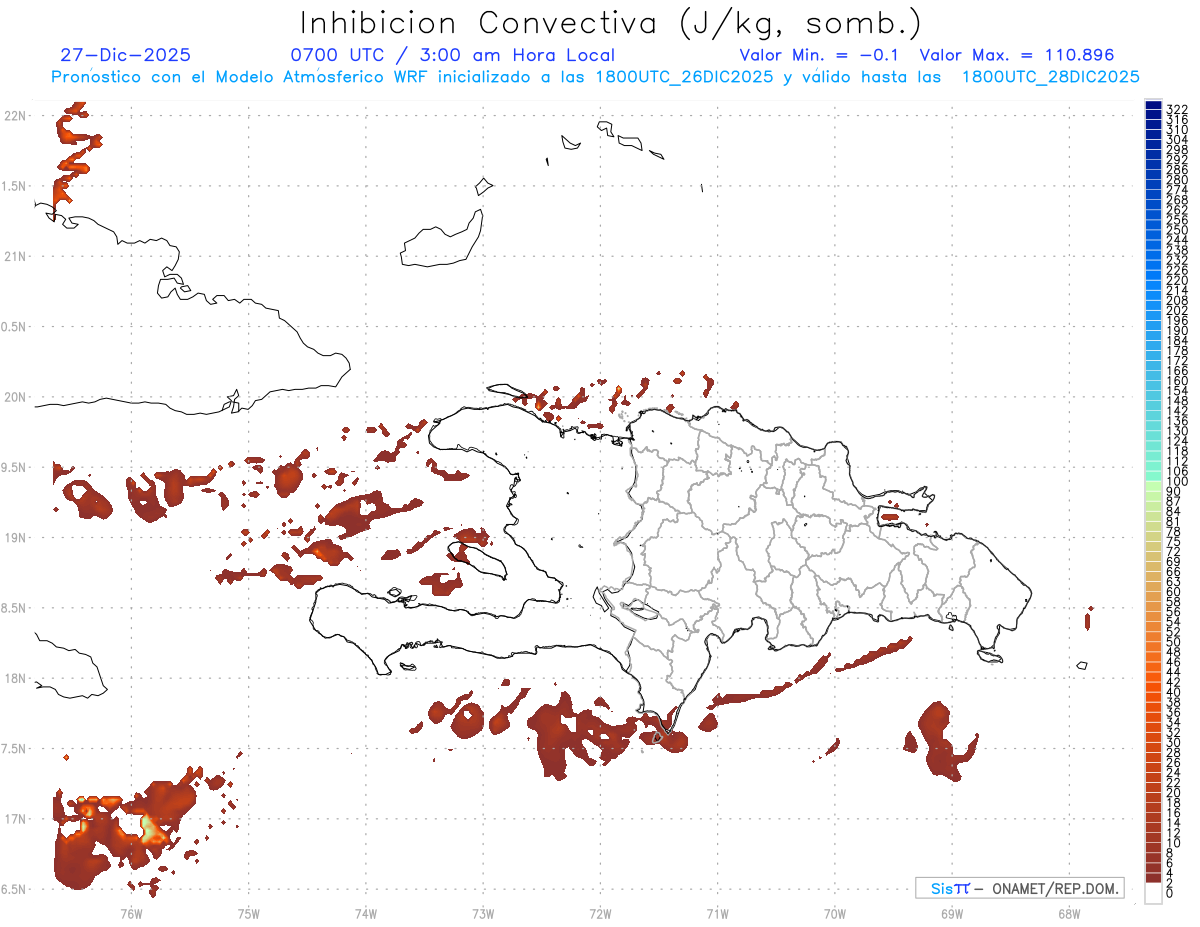Click the 70W longitude axis label
This screenshot has height=927, width=1200.
pos(835,913)
